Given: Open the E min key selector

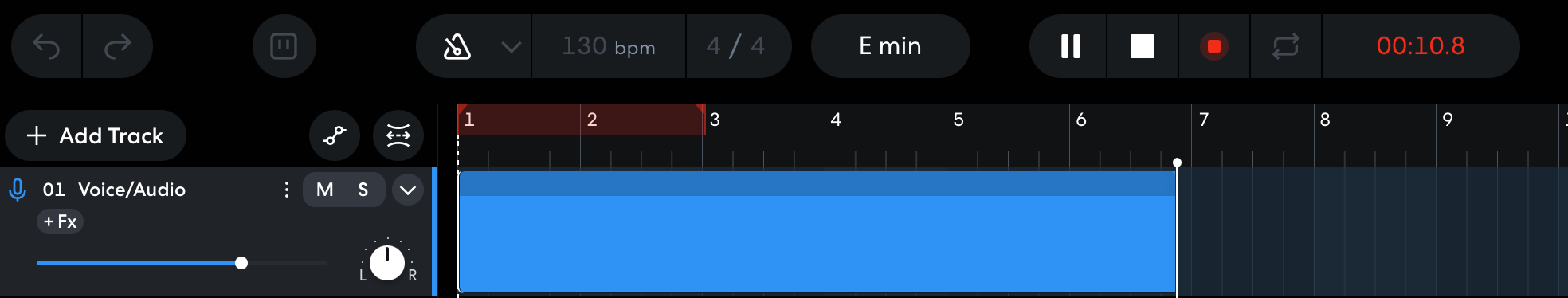Looking at the screenshot, I should (x=891, y=46).
